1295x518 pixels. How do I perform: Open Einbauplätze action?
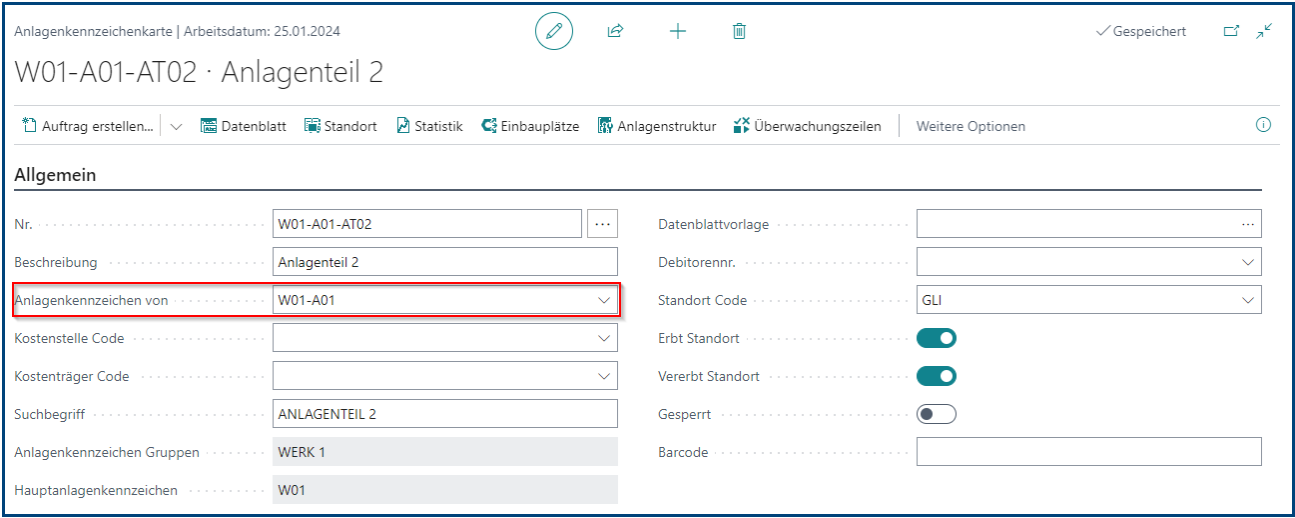[x=530, y=126]
